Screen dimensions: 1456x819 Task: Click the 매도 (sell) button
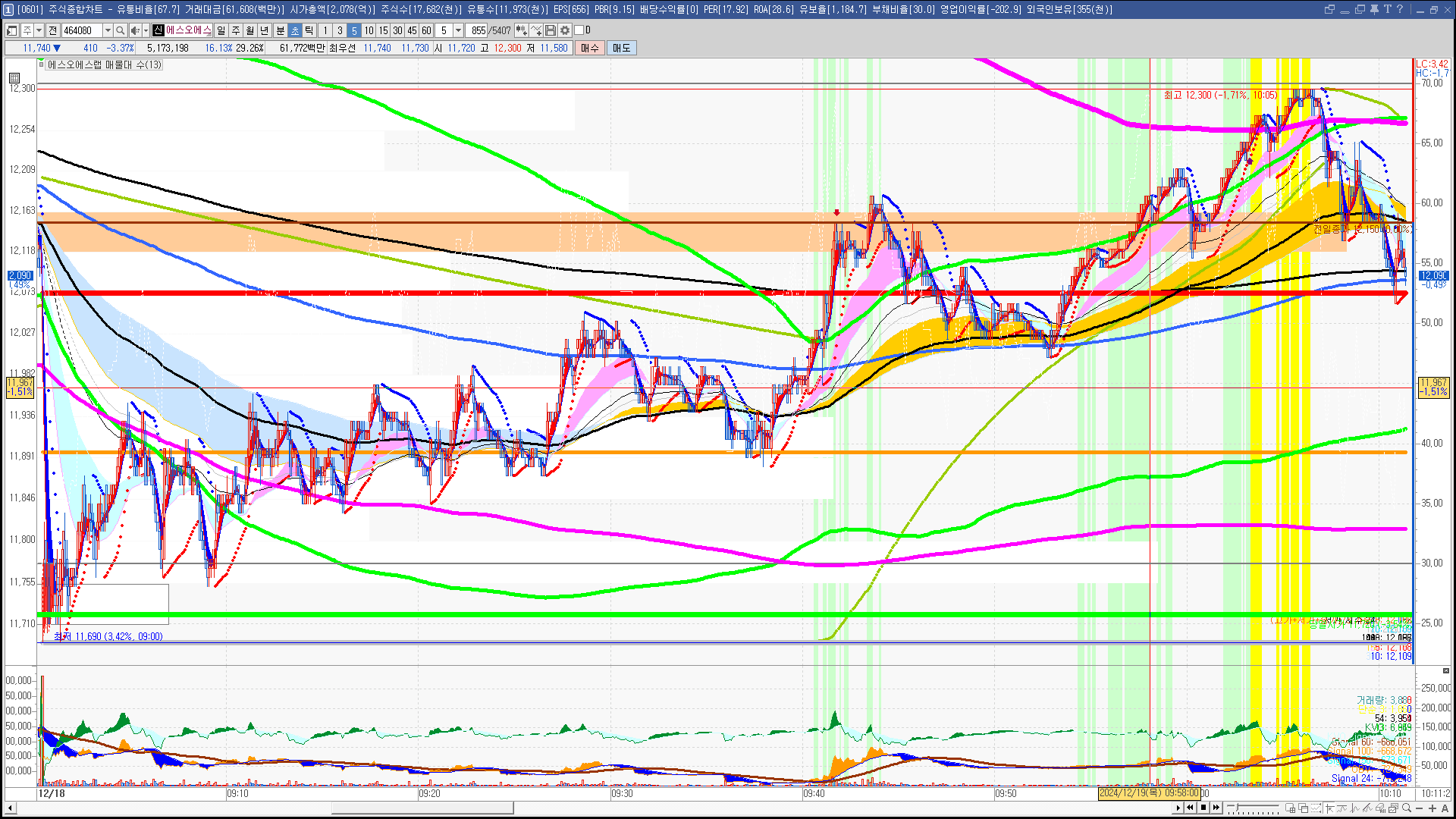click(622, 48)
